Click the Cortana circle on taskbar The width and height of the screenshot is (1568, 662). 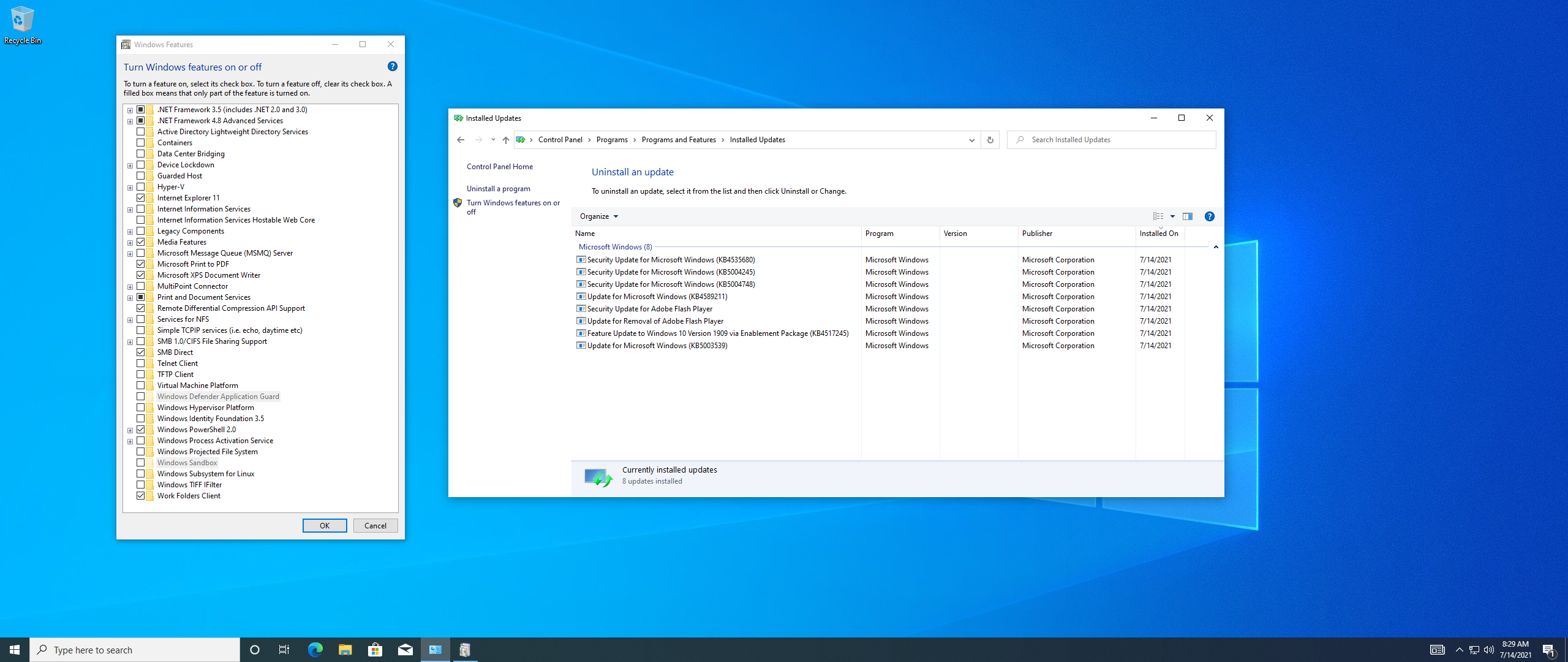point(255,650)
